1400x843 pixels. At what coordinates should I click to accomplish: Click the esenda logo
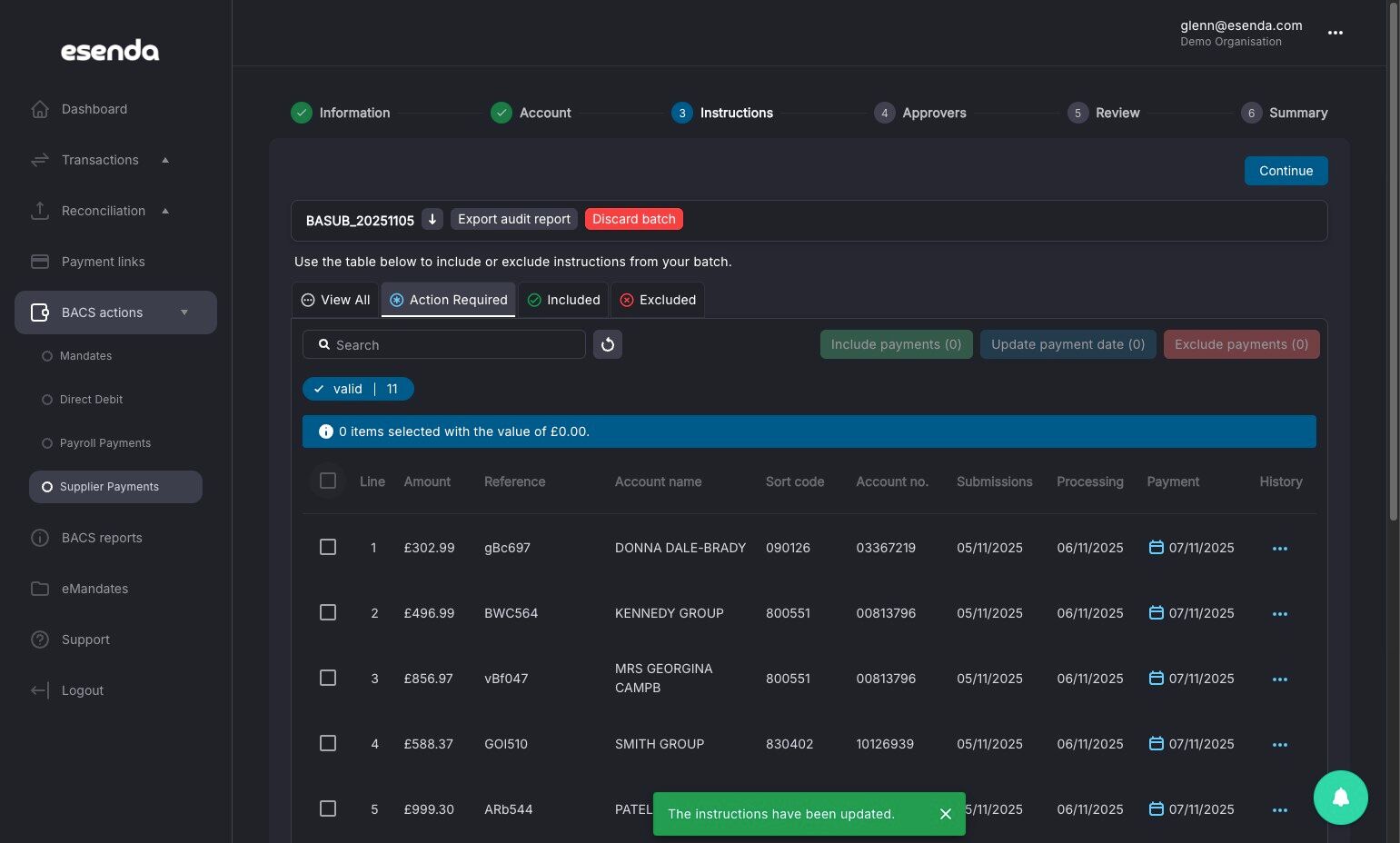pos(110,51)
